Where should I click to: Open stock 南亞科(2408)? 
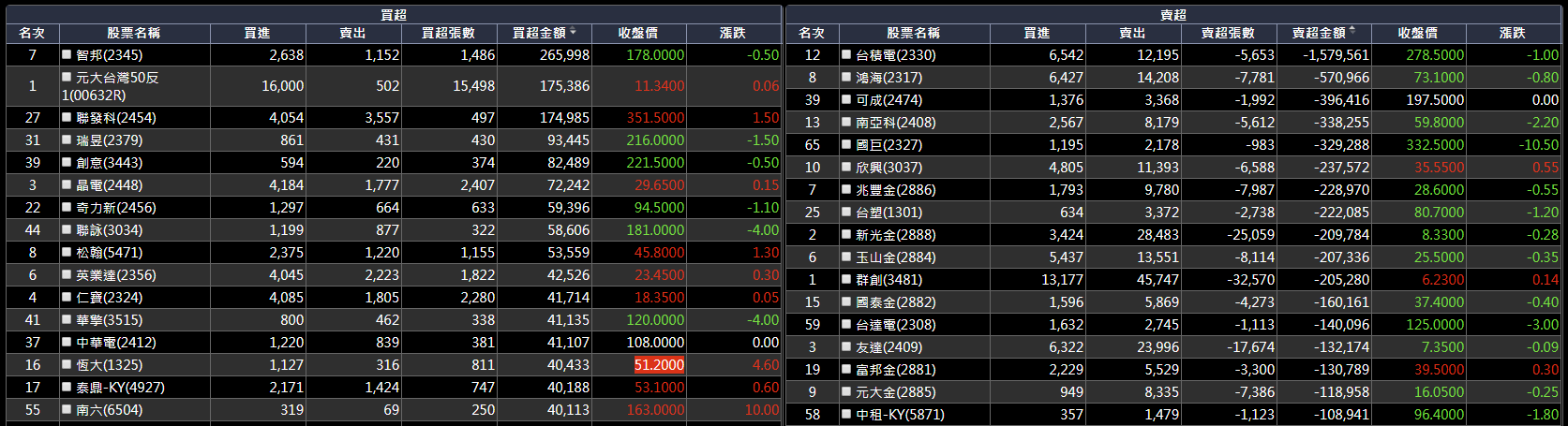click(x=896, y=122)
